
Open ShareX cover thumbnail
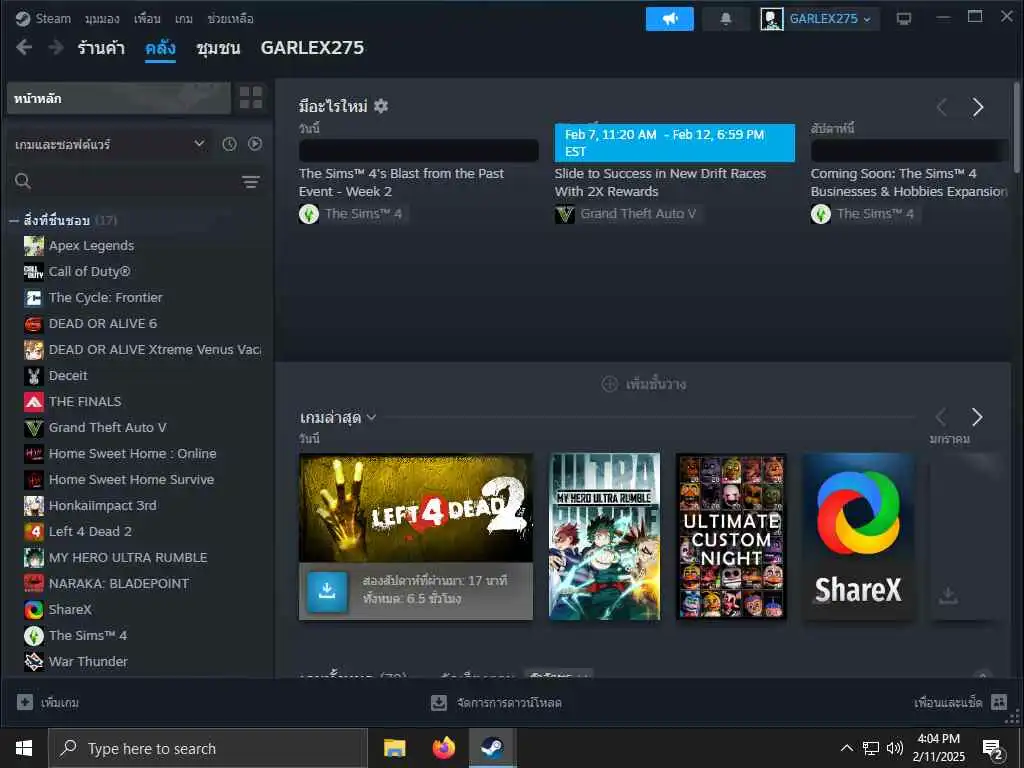[858, 536]
